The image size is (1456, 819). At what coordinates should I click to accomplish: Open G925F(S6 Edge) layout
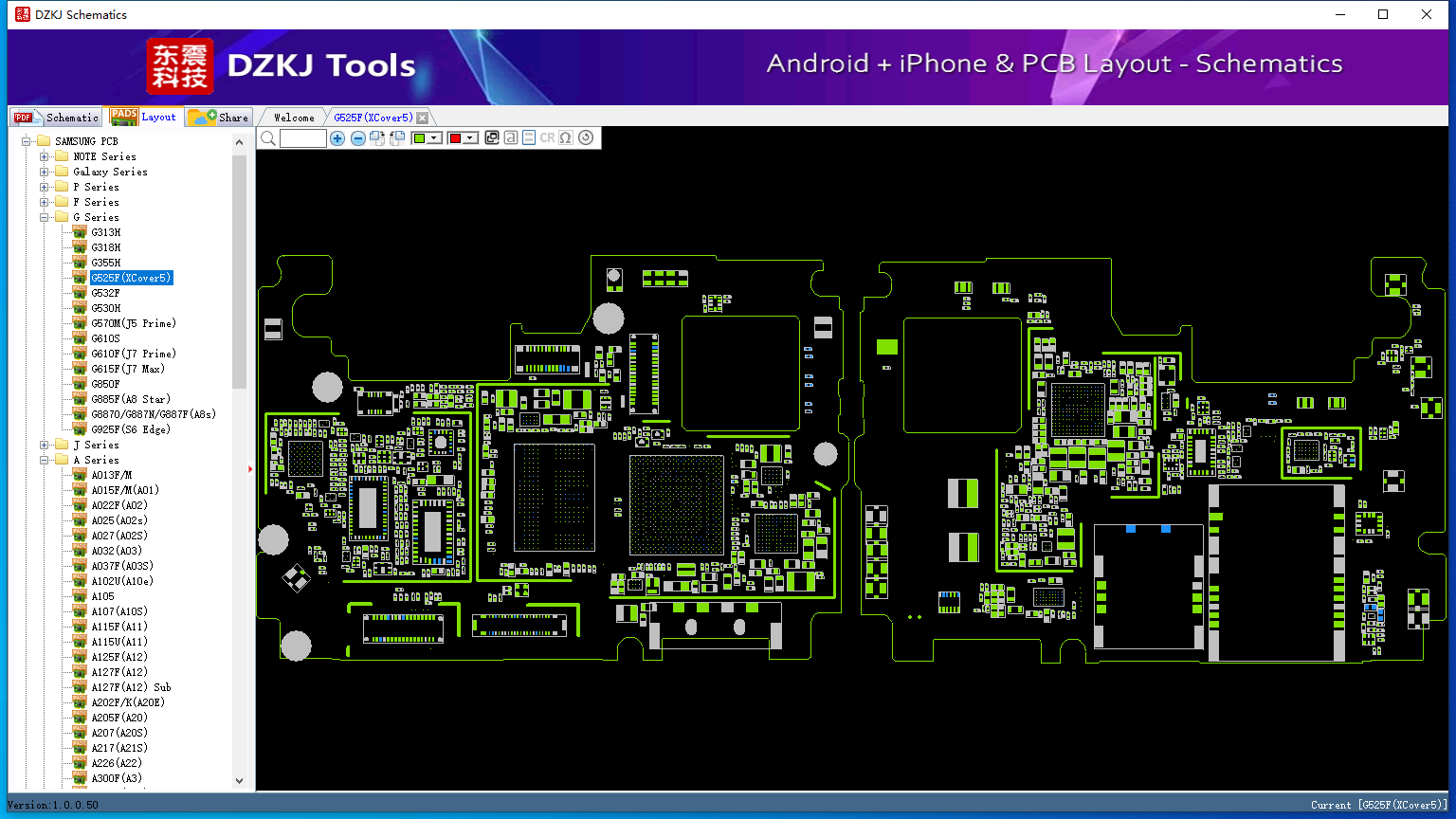pyautogui.click(x=131, y=429)
